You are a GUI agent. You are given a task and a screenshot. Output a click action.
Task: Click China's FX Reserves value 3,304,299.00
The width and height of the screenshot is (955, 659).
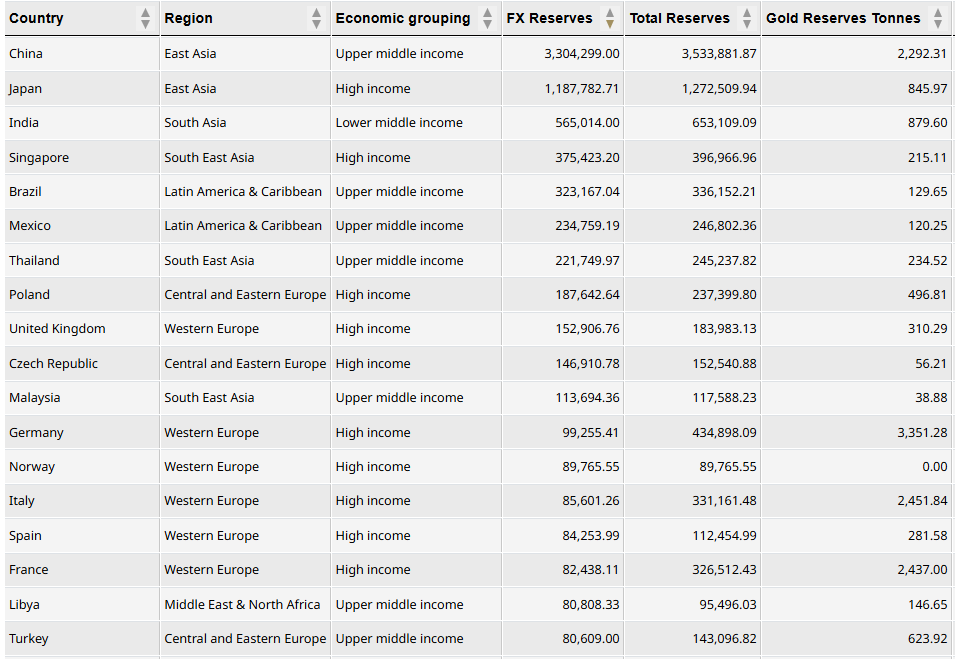pyautogui.click(x=582, y=54)
